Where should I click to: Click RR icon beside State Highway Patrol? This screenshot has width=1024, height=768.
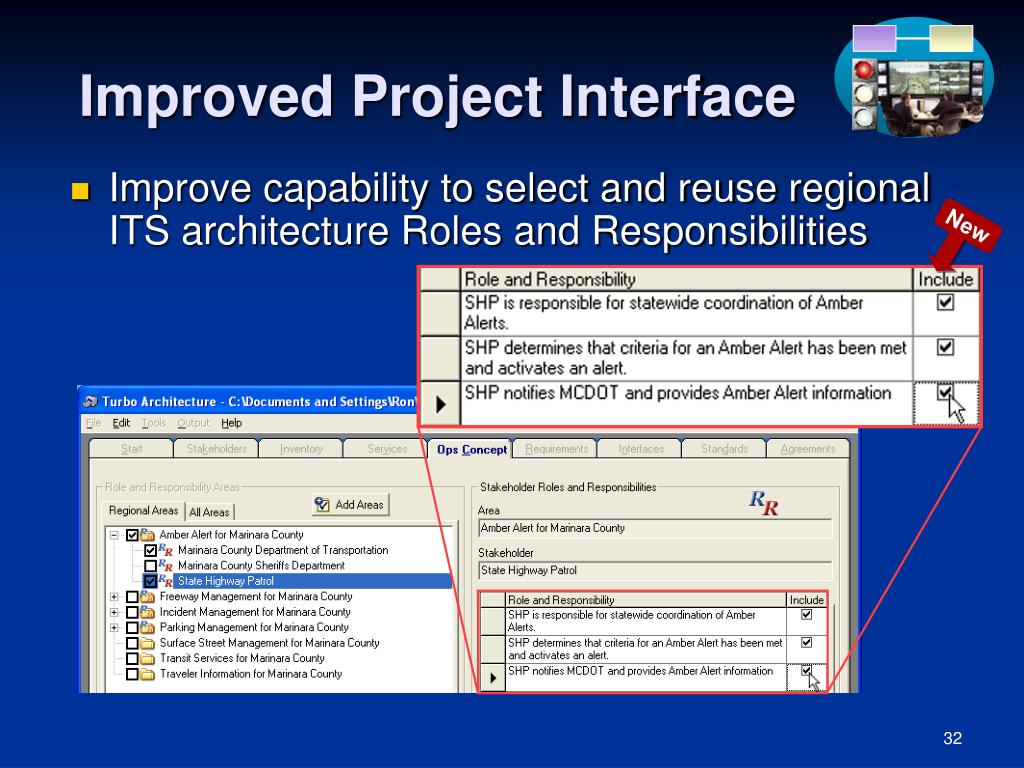click(x=165, y=581)
